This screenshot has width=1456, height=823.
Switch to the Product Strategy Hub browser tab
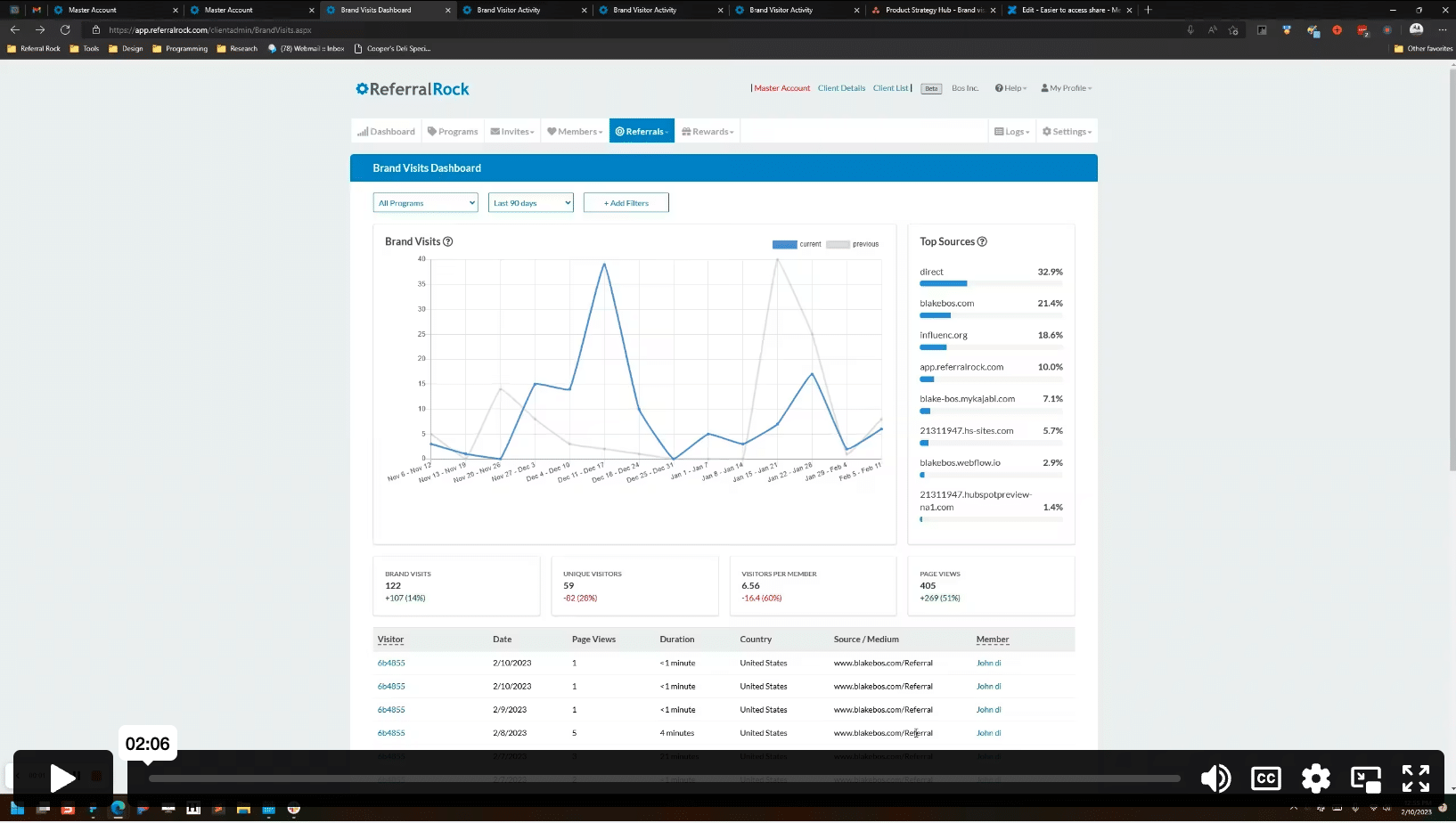(x=931, y=10)
